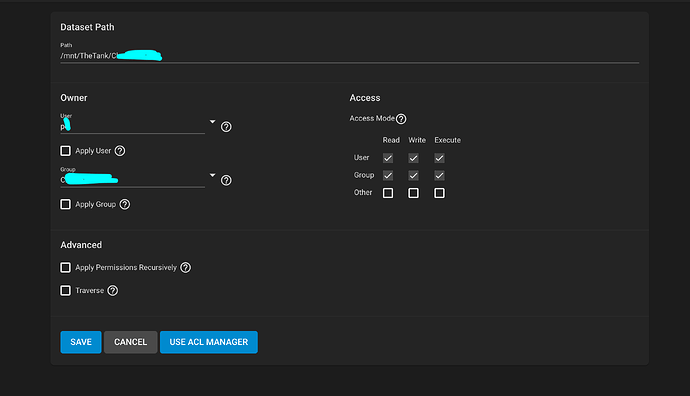This screenshot has height=396, width=690.
Task: Click the Save button
Action: (x=81, y=342)
